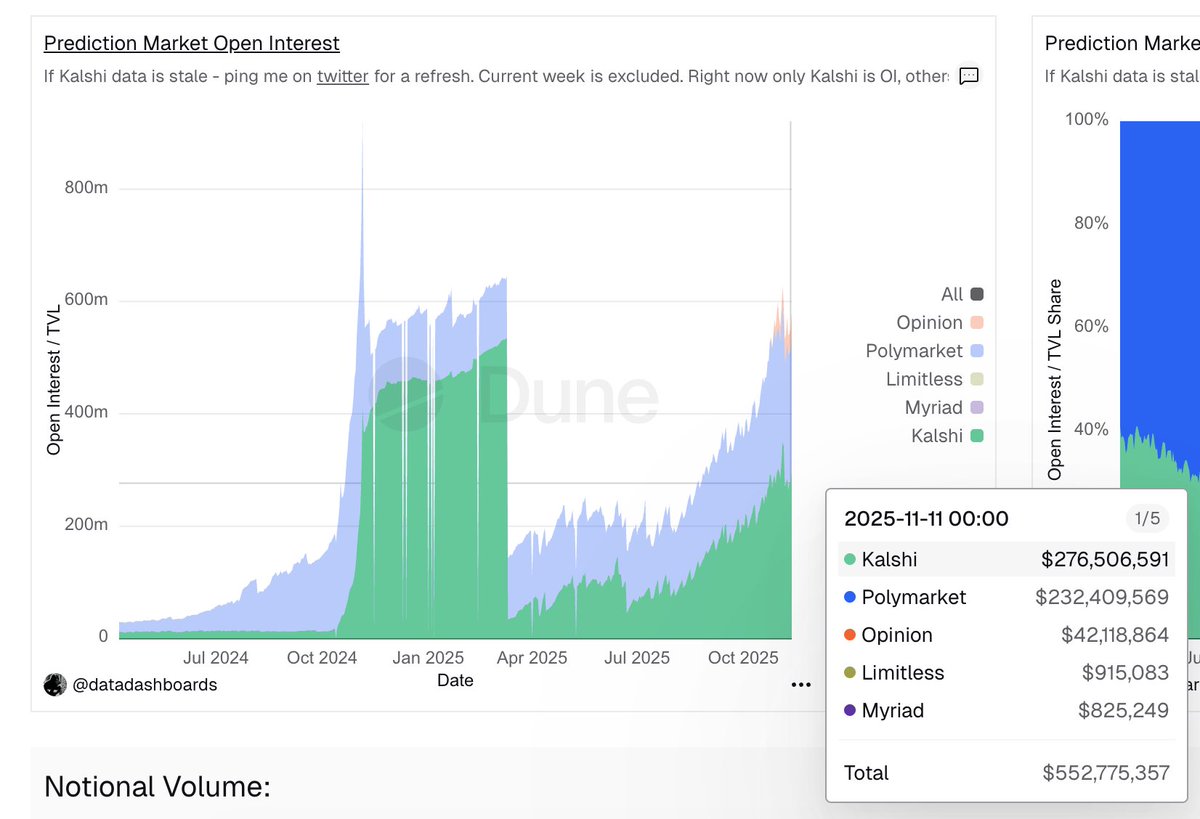Image resolution: width=1200 pixels, height=819 pixels.
Task: Click the 100% label on the share chart
Action: pyautogui.click(x=1087, y=120)
